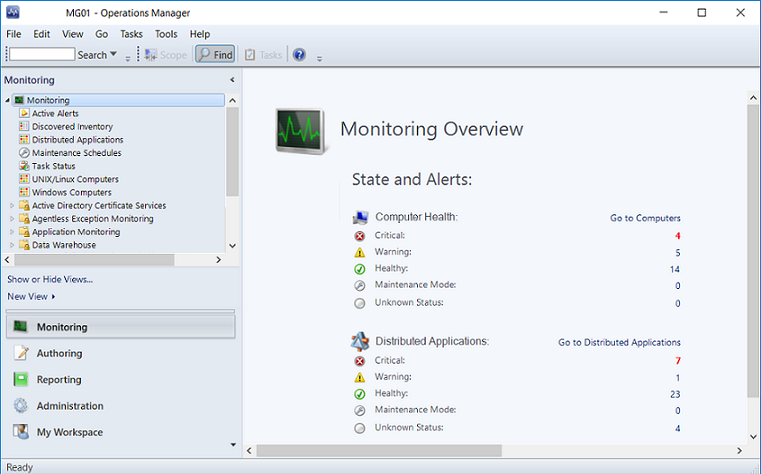761x474 pixels.
Task: Click the Distributed Applications Healthy green check icon
Action: (360, 393)
